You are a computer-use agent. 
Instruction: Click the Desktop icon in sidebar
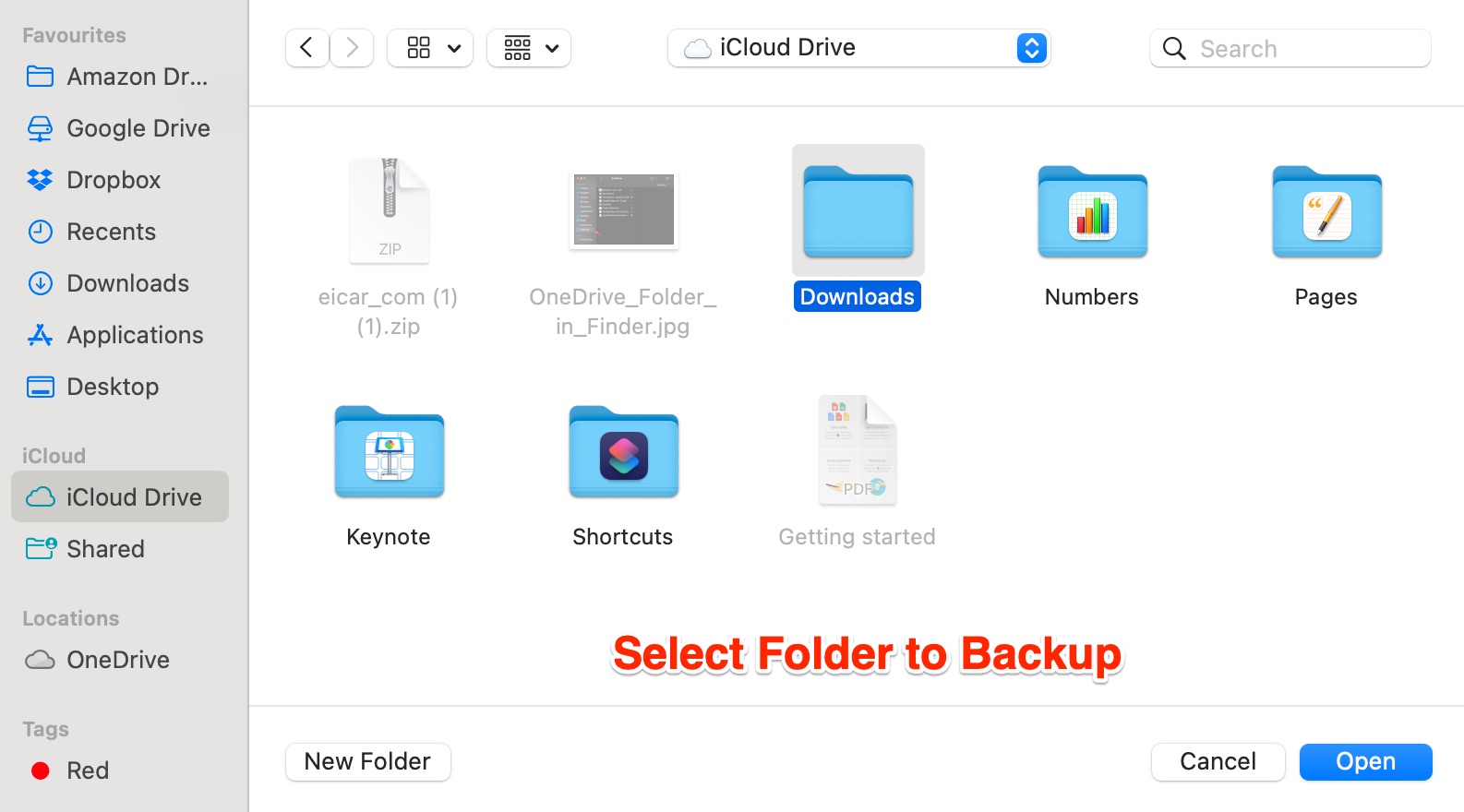pyautogui.click(x=40, y=387)
